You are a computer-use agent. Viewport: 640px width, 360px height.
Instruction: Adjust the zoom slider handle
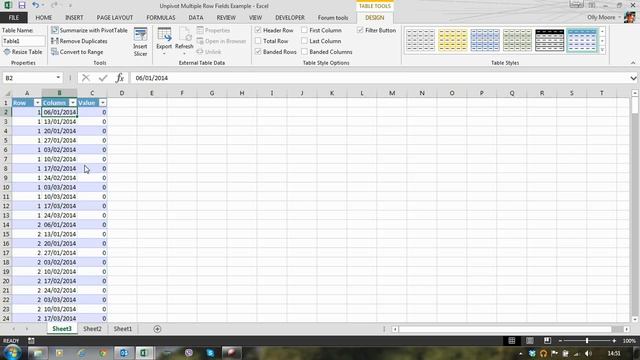587,340
